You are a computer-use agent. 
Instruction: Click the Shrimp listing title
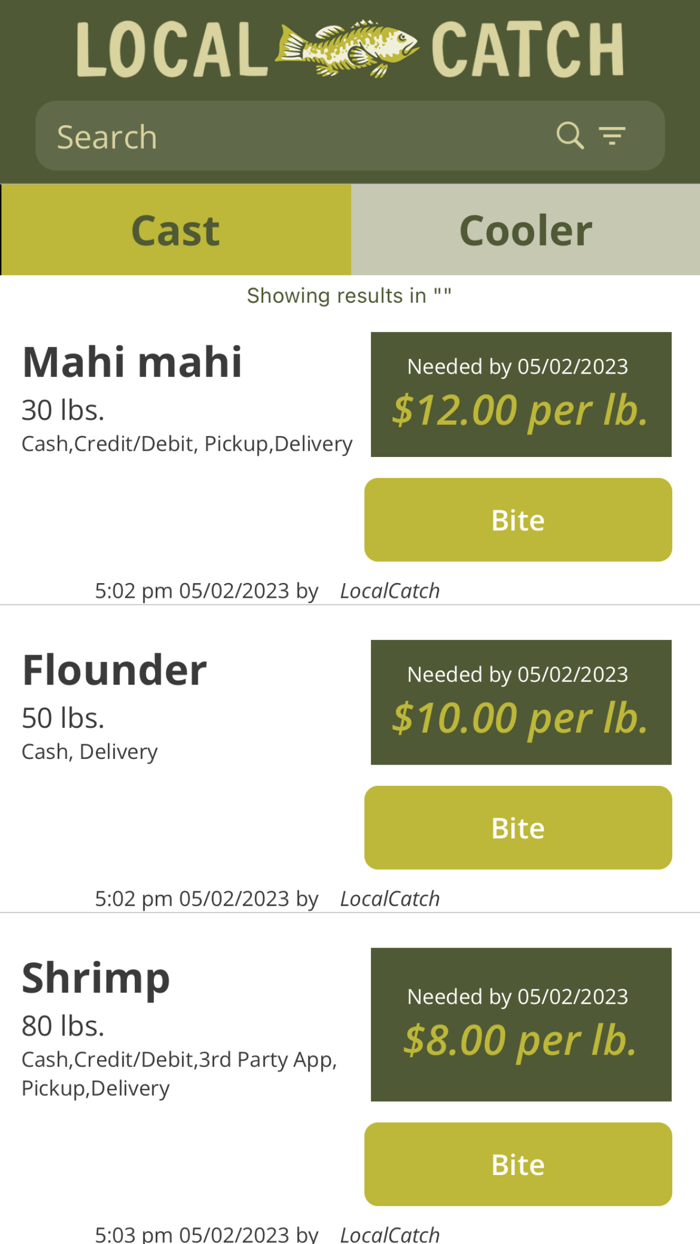[95, 977]
